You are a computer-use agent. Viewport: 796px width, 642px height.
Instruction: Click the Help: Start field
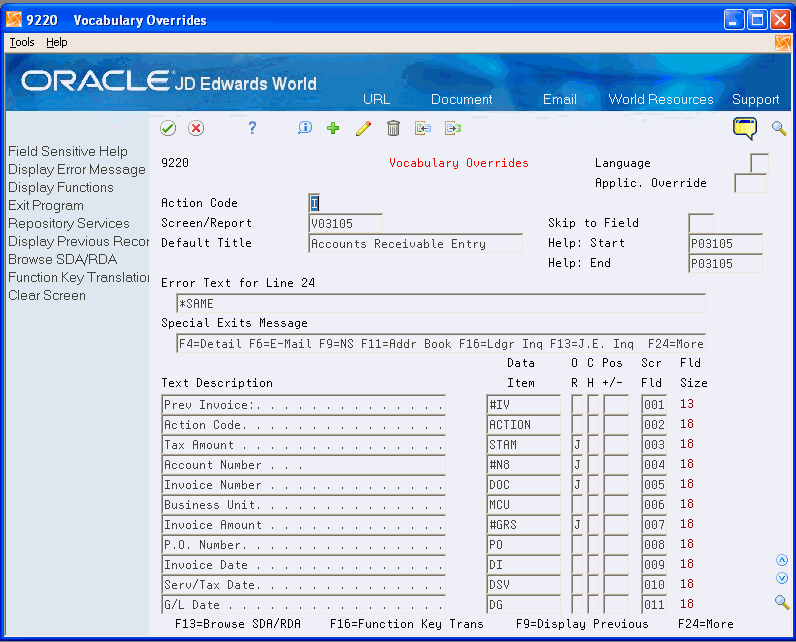[725, 244]
